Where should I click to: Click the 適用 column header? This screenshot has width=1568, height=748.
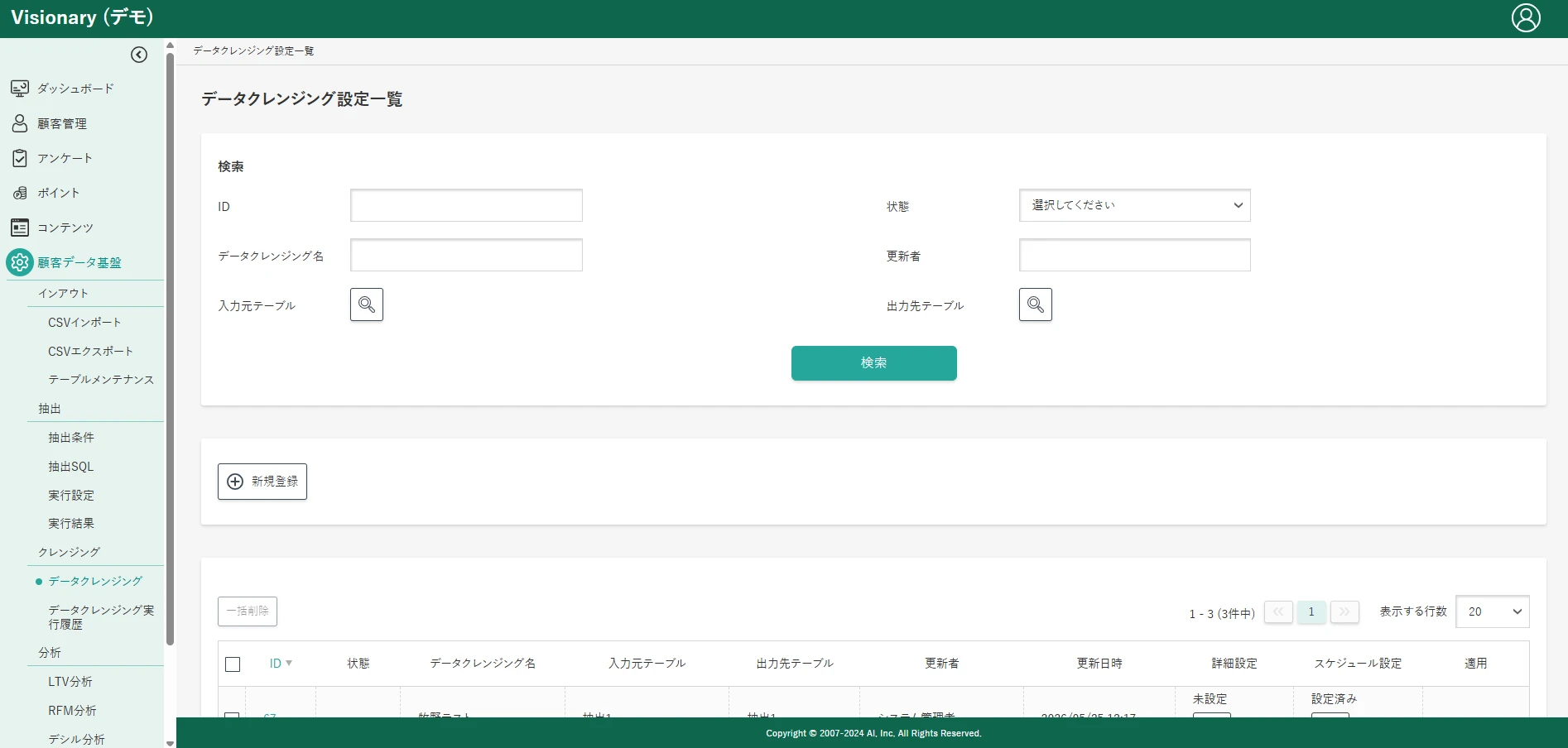pos(1476,664)
